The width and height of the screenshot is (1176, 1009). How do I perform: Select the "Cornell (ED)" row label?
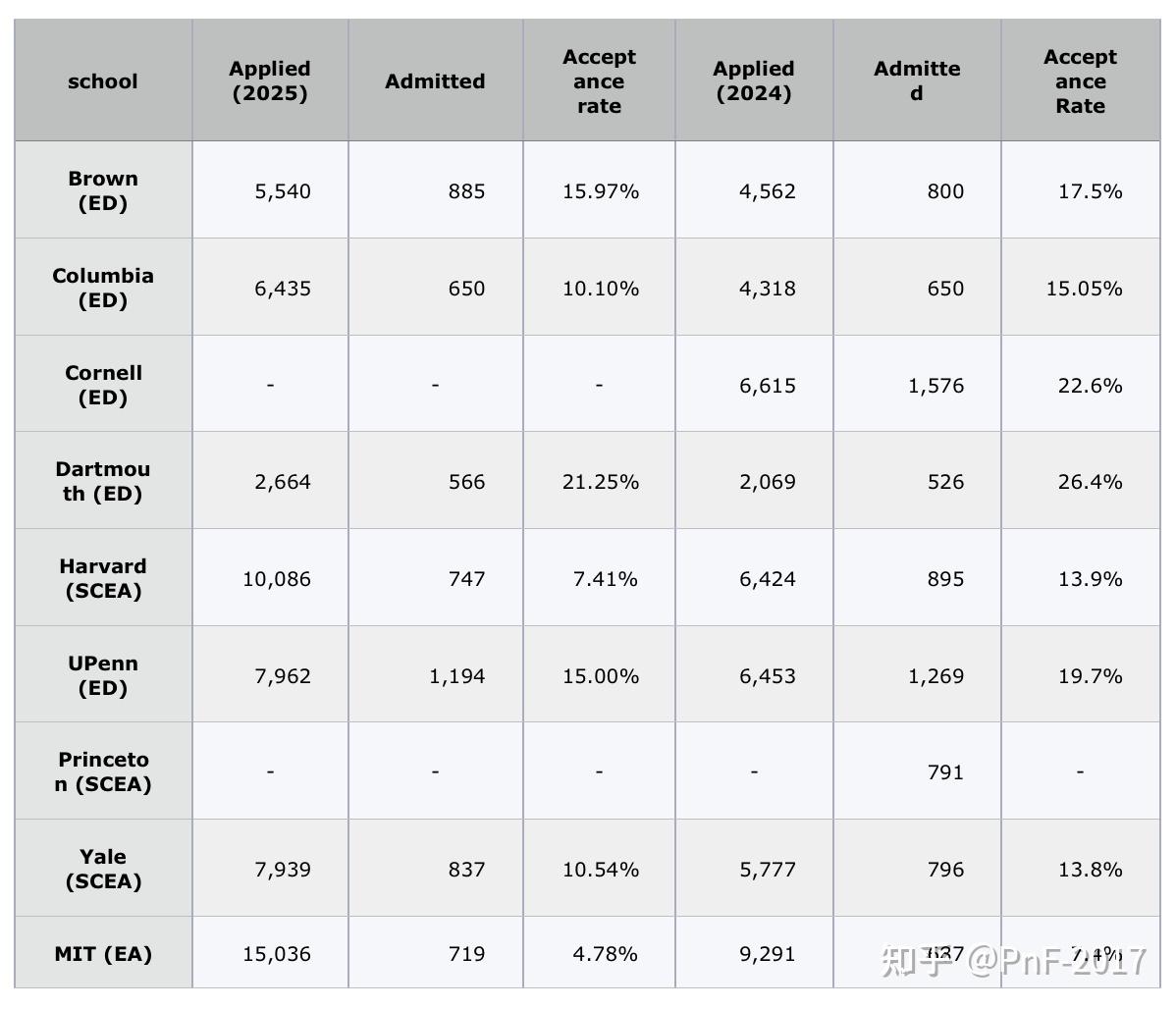(x=103, y=385)
